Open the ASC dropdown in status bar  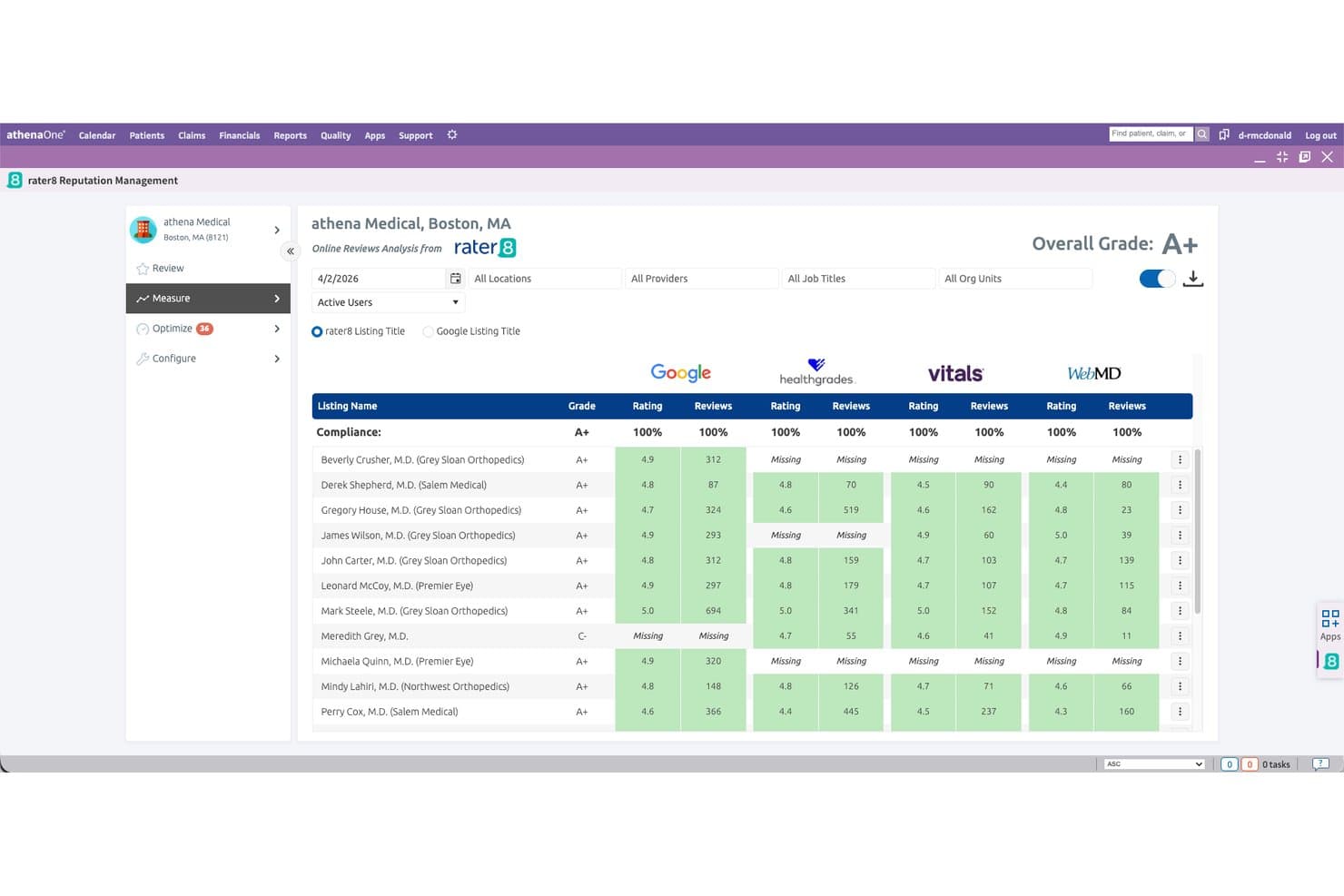(1154, 764)
